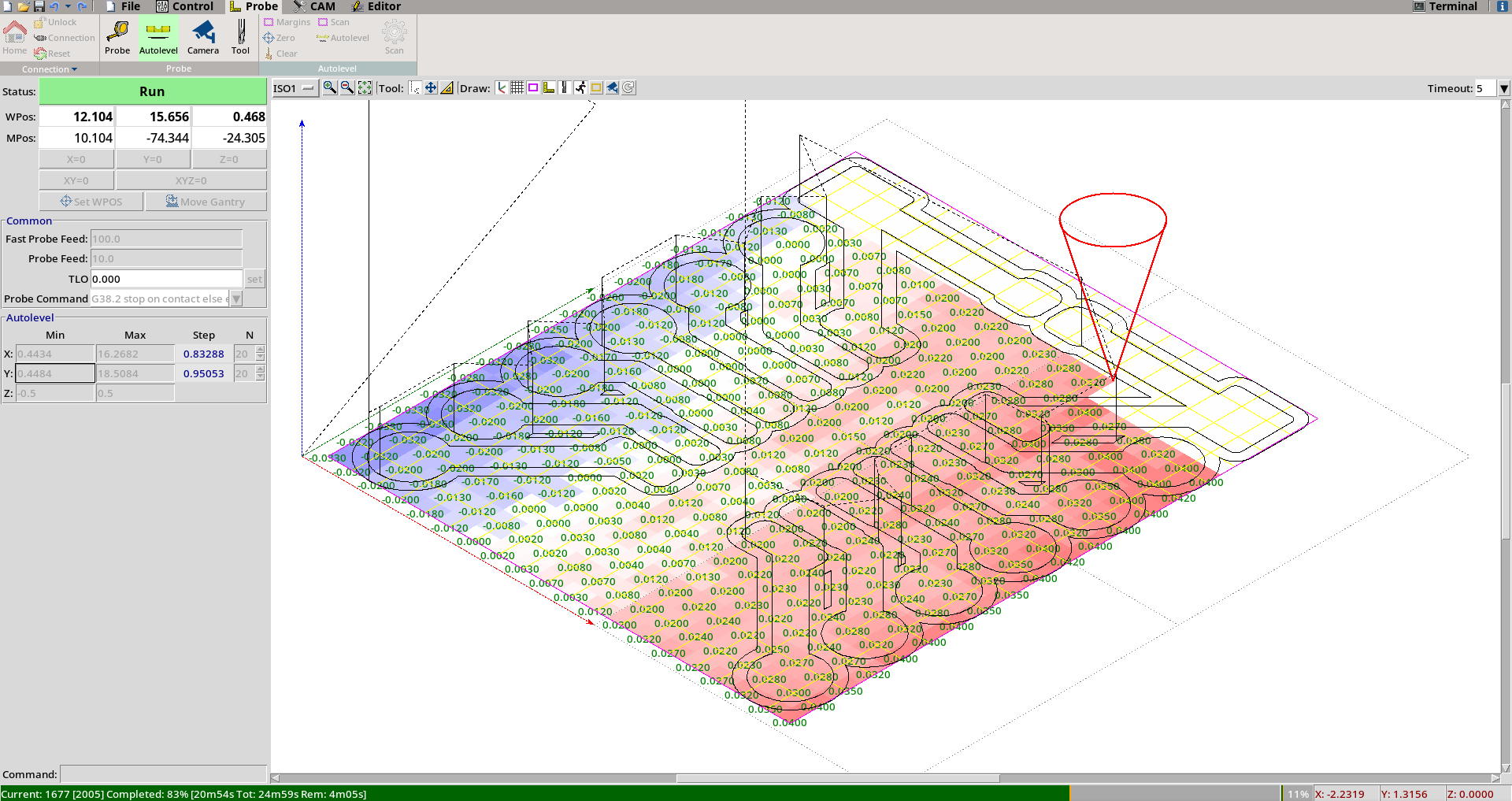
Task: Fit drawing to screen icon
Action: [x=365, y=88]
